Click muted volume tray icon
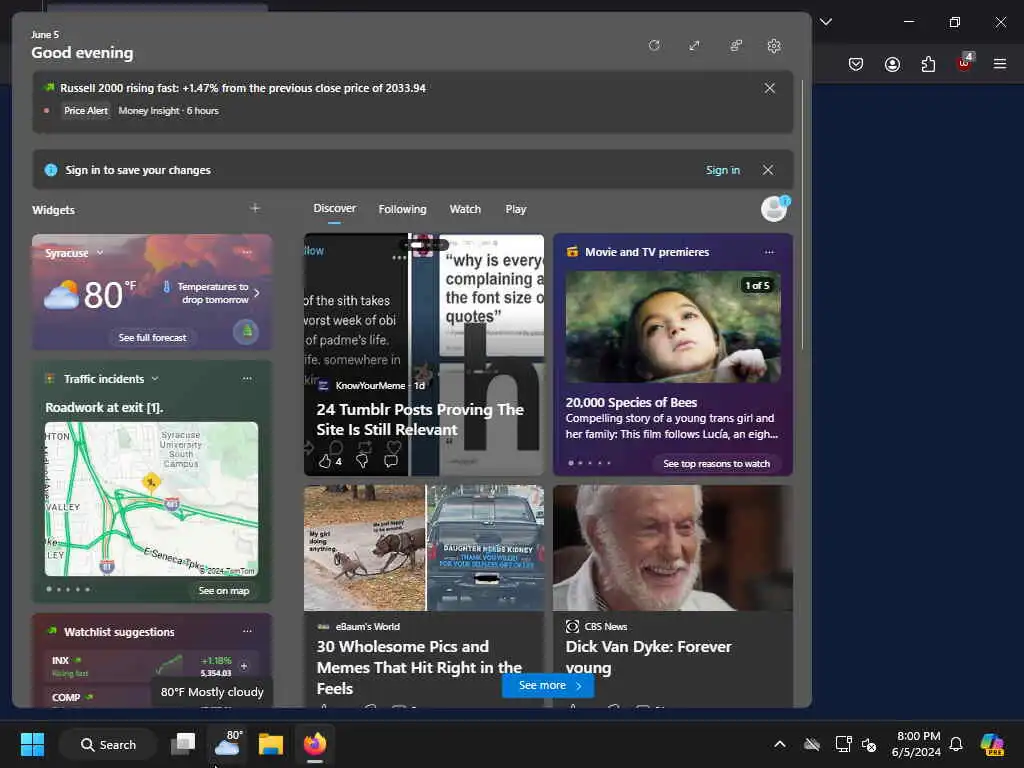This screenshot has width=1024, height=768. pyautogui.click(x=869, y=744)
